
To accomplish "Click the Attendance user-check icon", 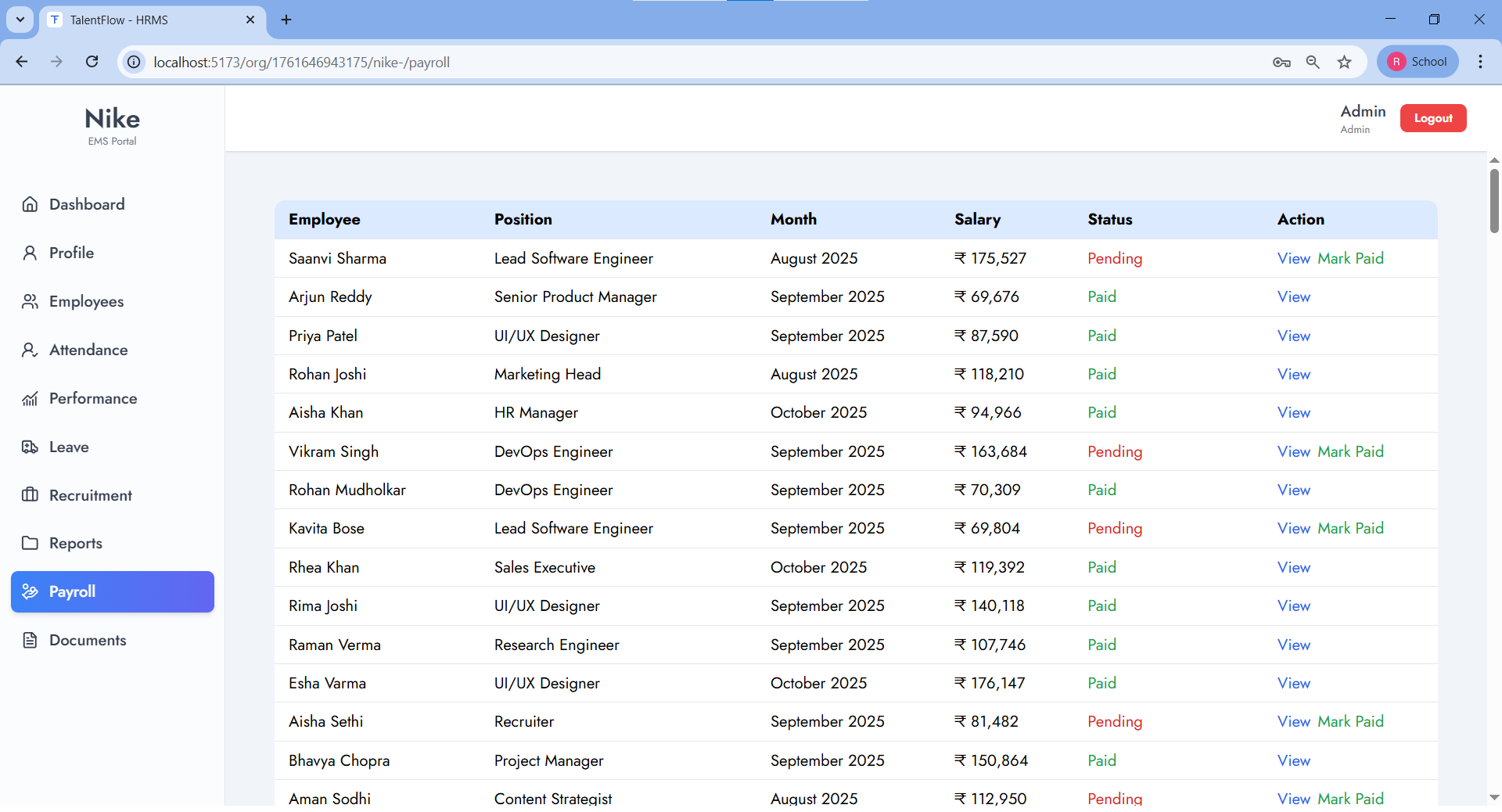I will pos(30,350).
